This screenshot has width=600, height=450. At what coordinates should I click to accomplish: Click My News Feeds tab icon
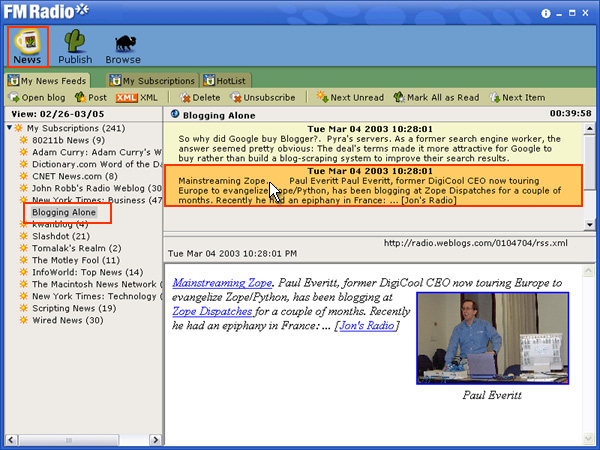click(x=14, y=81)
